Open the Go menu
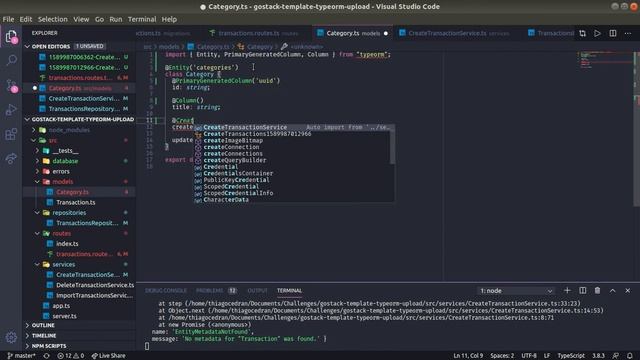This screenshot has height=360, width=640. tap(99, 19)
